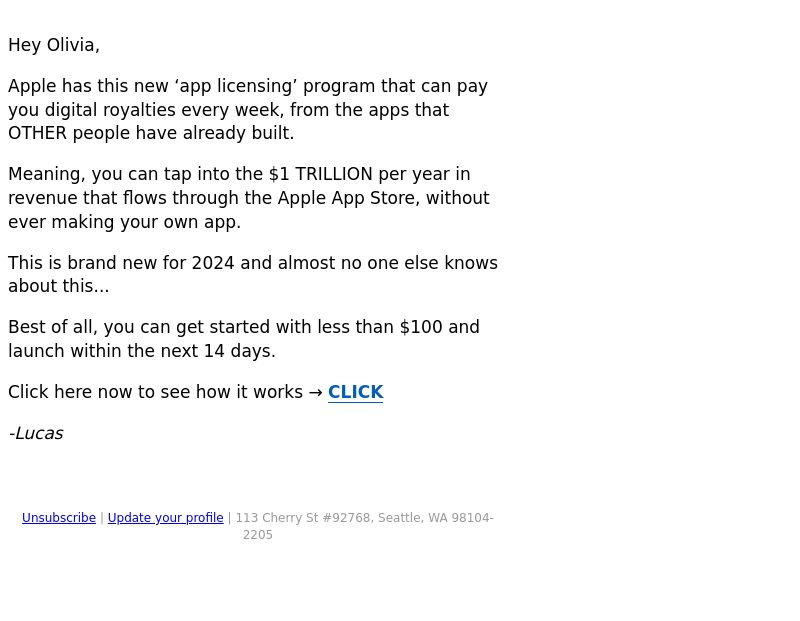This screenshot has width=800, height=621.
Task: Click the pipe separator after Unsubscribe
Action: tap(102, 517)
